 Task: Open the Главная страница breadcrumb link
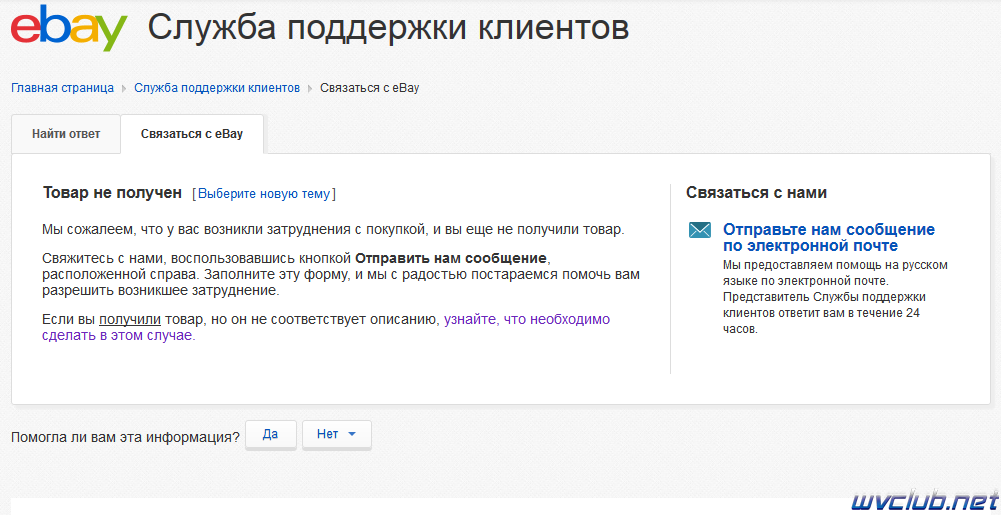pos(63,88)
